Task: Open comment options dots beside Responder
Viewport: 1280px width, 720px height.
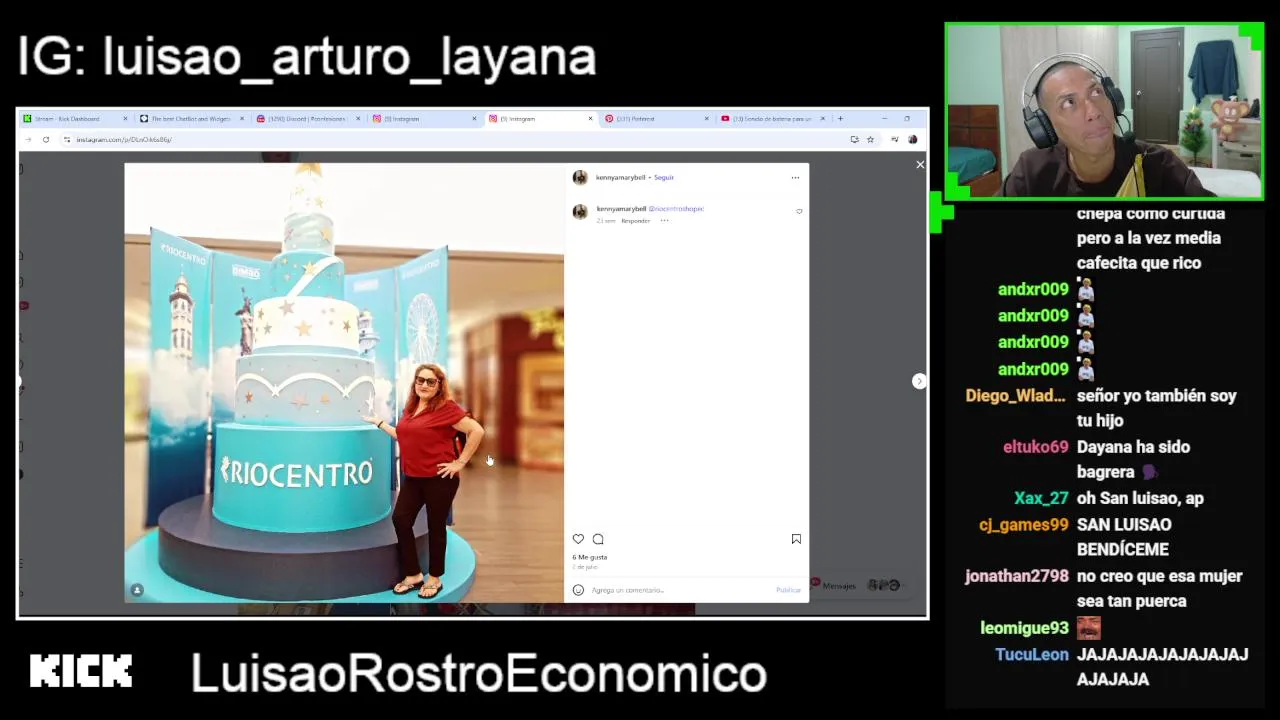Action: click(x=664, y=220)
